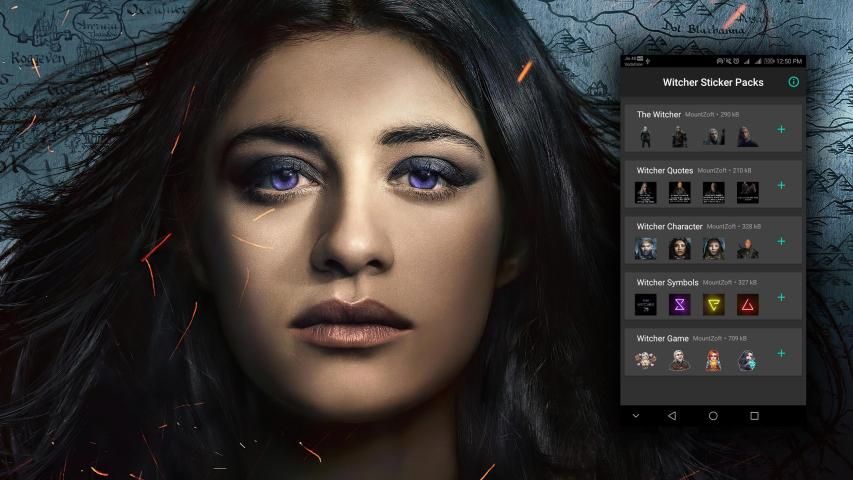Tap the clock showing 12:50 PM

point(789,61)
